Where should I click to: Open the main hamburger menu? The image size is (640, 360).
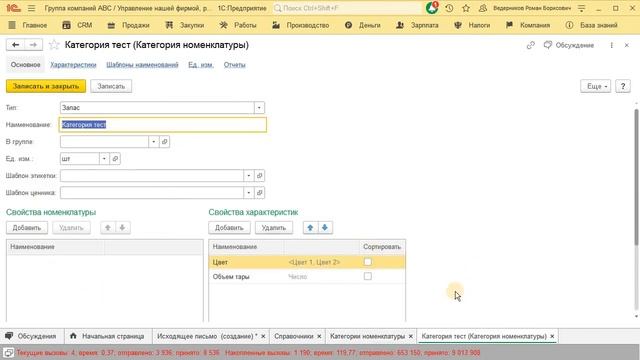click(31, 8)
